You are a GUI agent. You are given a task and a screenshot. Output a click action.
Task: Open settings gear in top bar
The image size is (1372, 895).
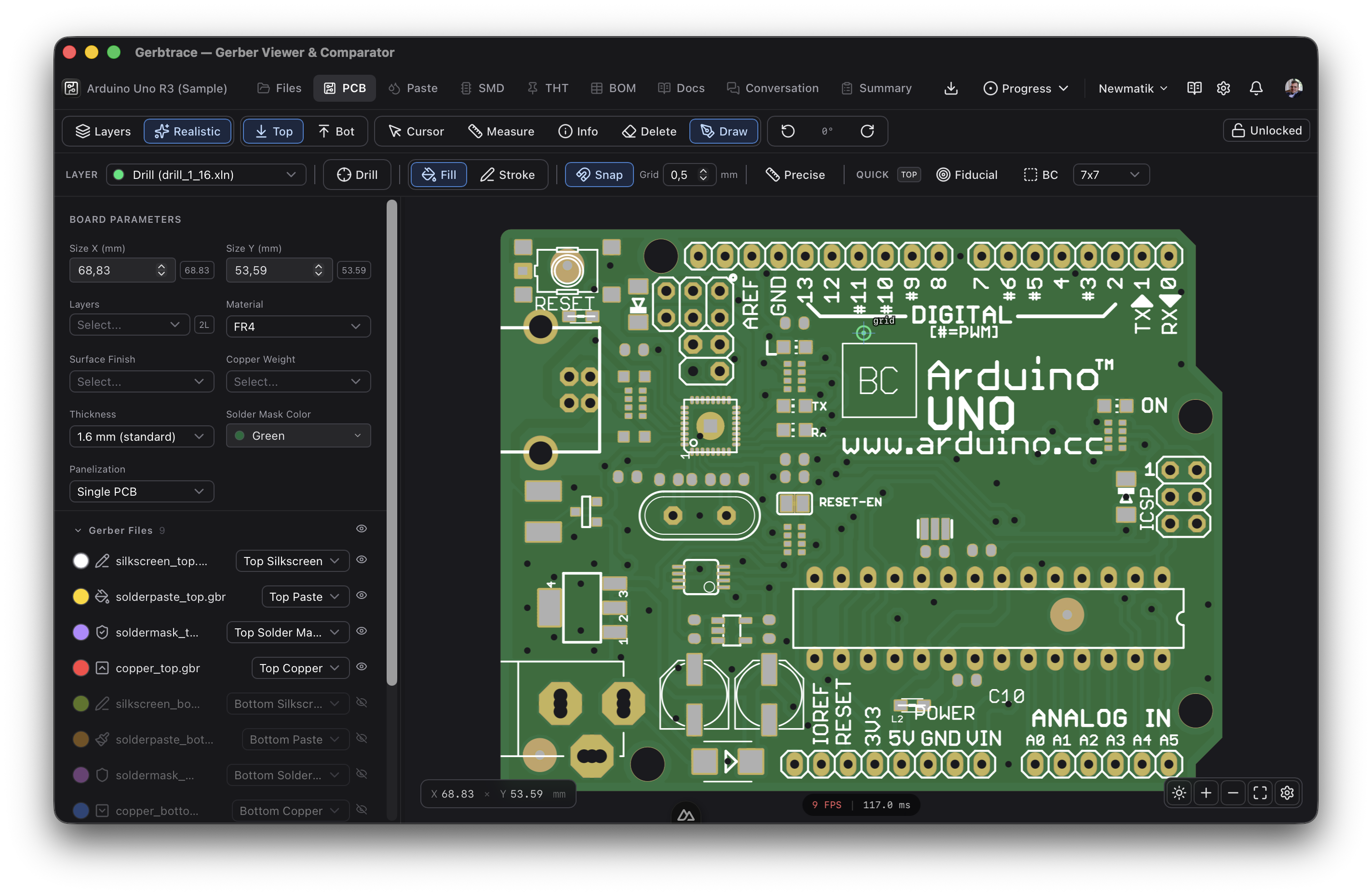point(1223,88)
